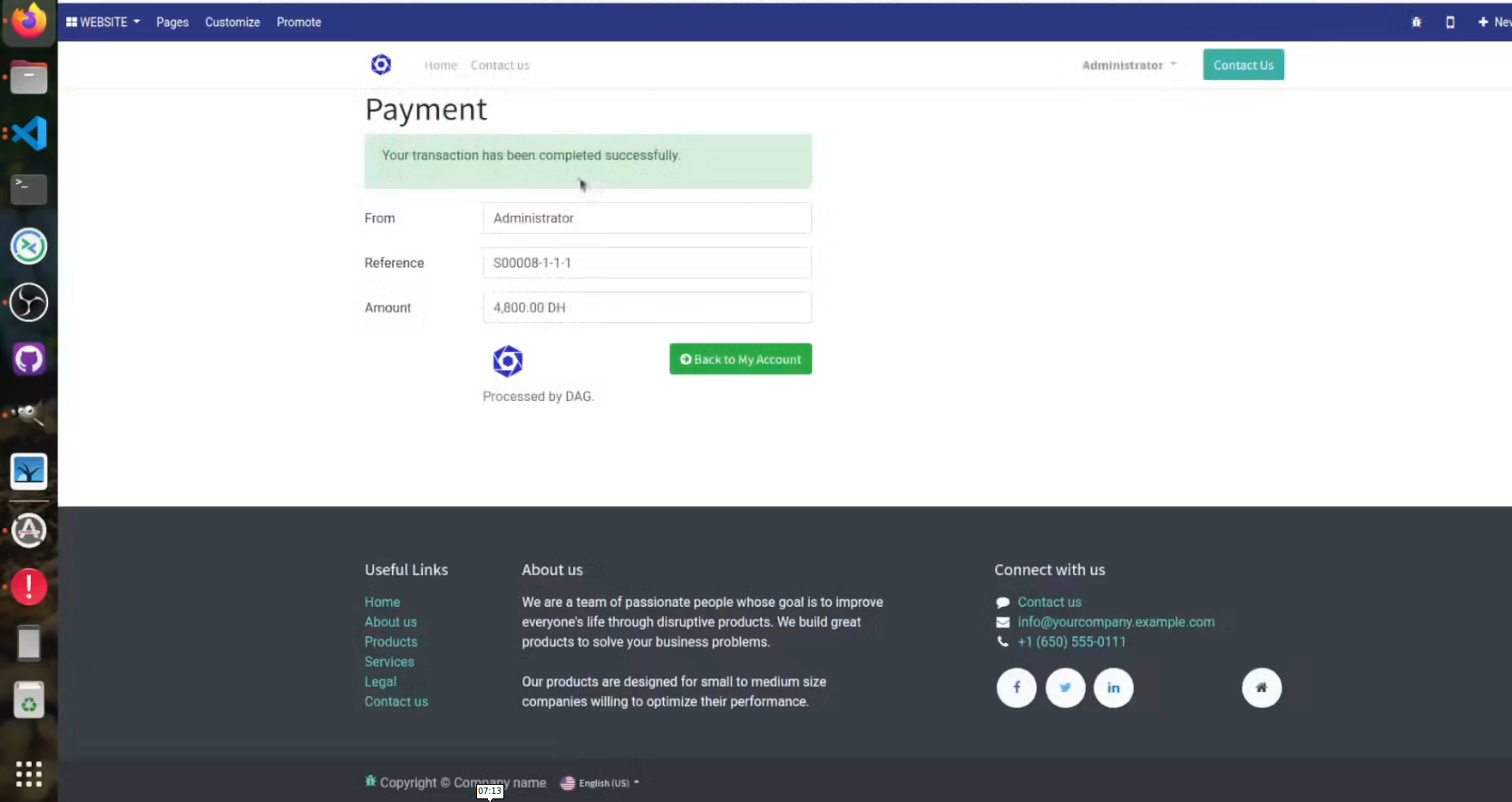Open the Promote menu
This screenshot has width=1512, height=802.
(298, 22)
